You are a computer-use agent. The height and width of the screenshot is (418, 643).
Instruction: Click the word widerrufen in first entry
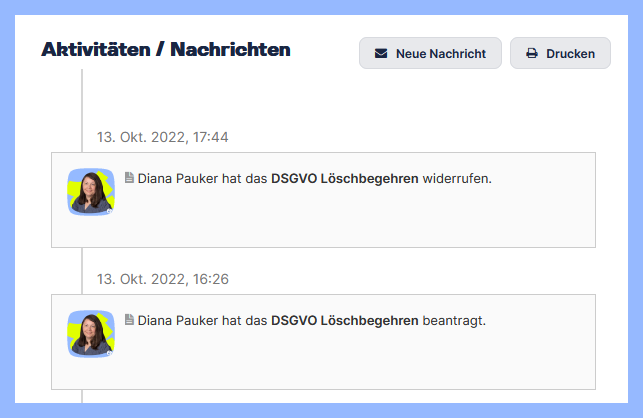(x=457, y=179)
